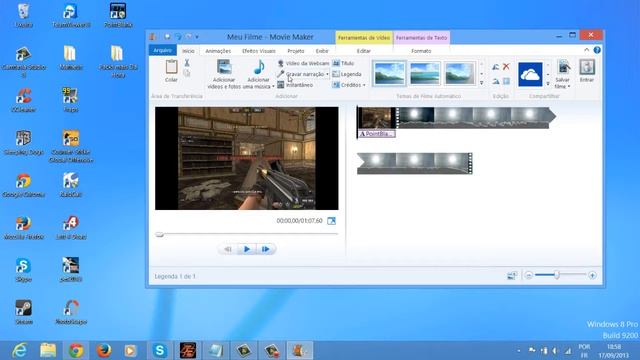Click the zoom in plus button
This screenshot has width=640, height=360.
592,276
